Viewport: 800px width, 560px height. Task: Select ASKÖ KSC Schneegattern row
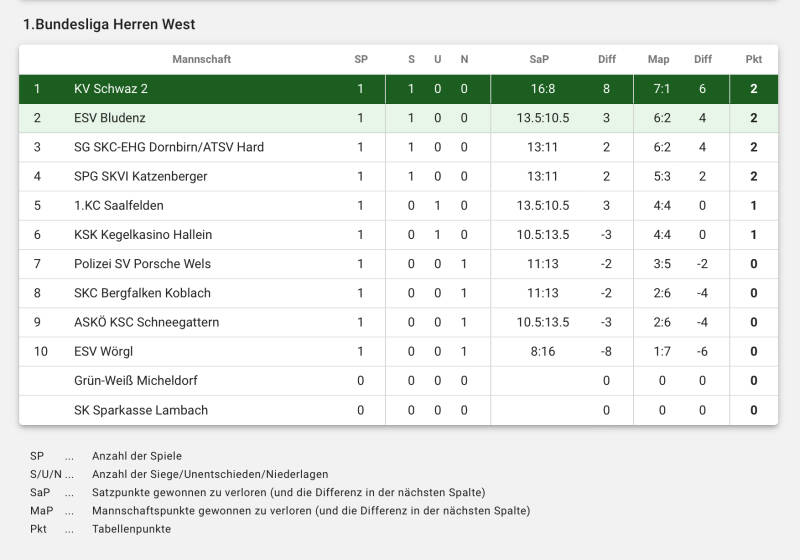point(146,322)
